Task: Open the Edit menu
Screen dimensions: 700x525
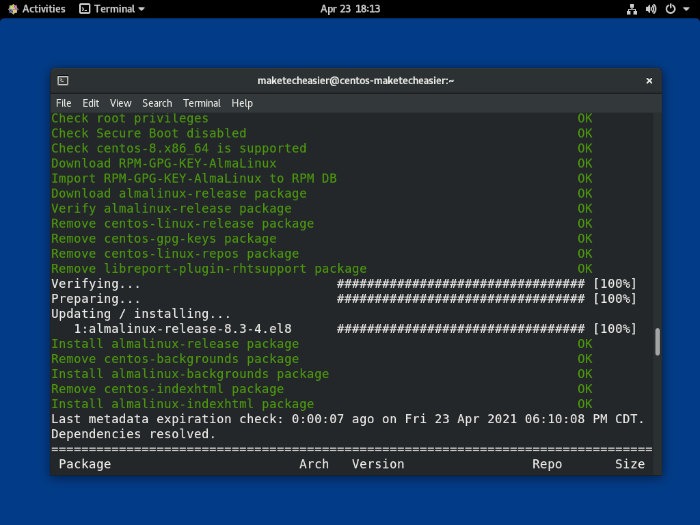Action: tap(91, 103)
